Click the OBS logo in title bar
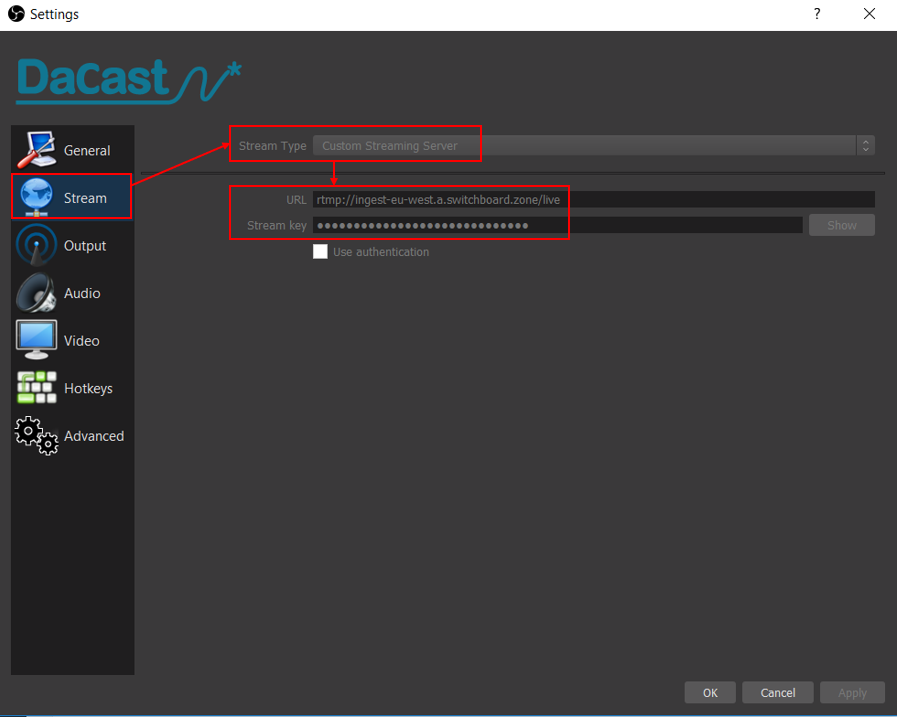 tap(16, 13)
